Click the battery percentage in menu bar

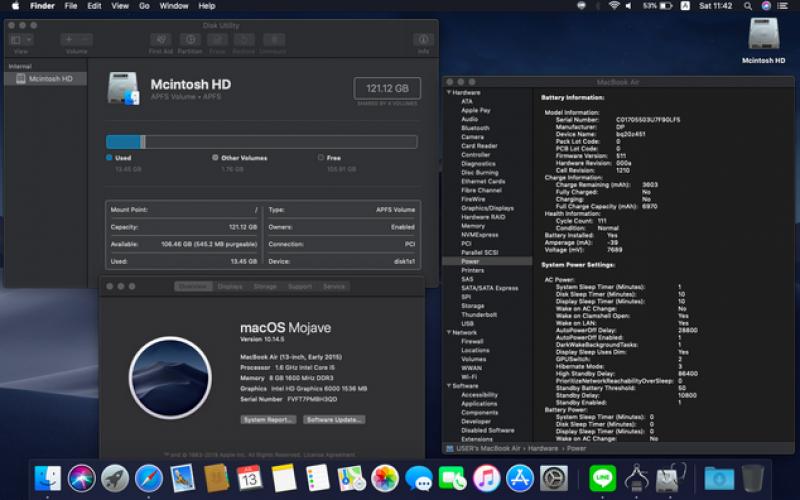tap(649, 6)
